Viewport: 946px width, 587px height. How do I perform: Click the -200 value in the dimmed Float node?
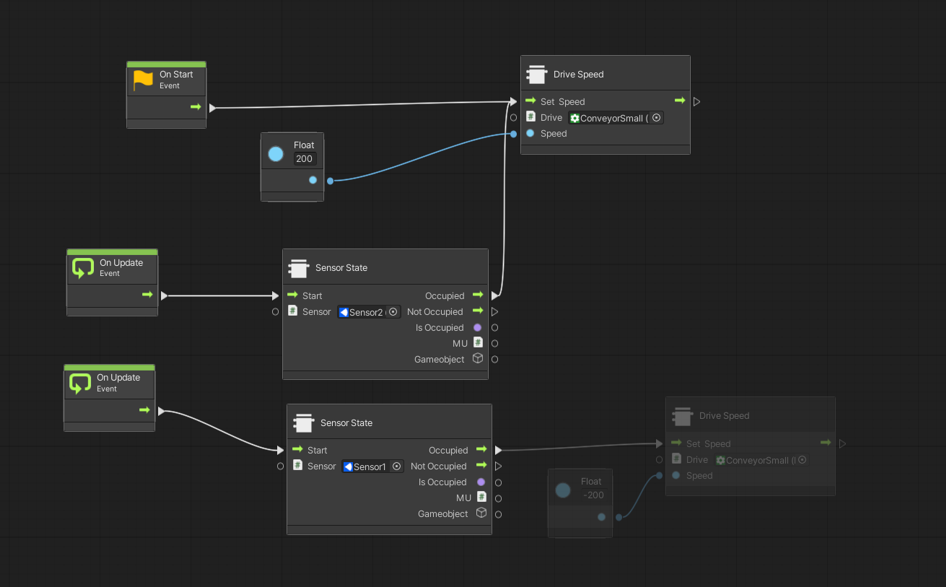(x=593, y=495)
